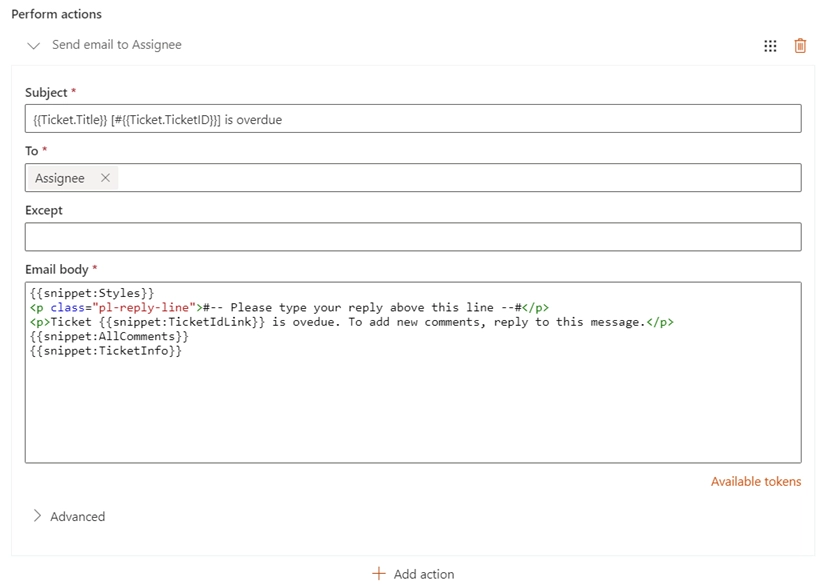
Task: Expand the Advanced section
Action: click(x=37, y=516)
